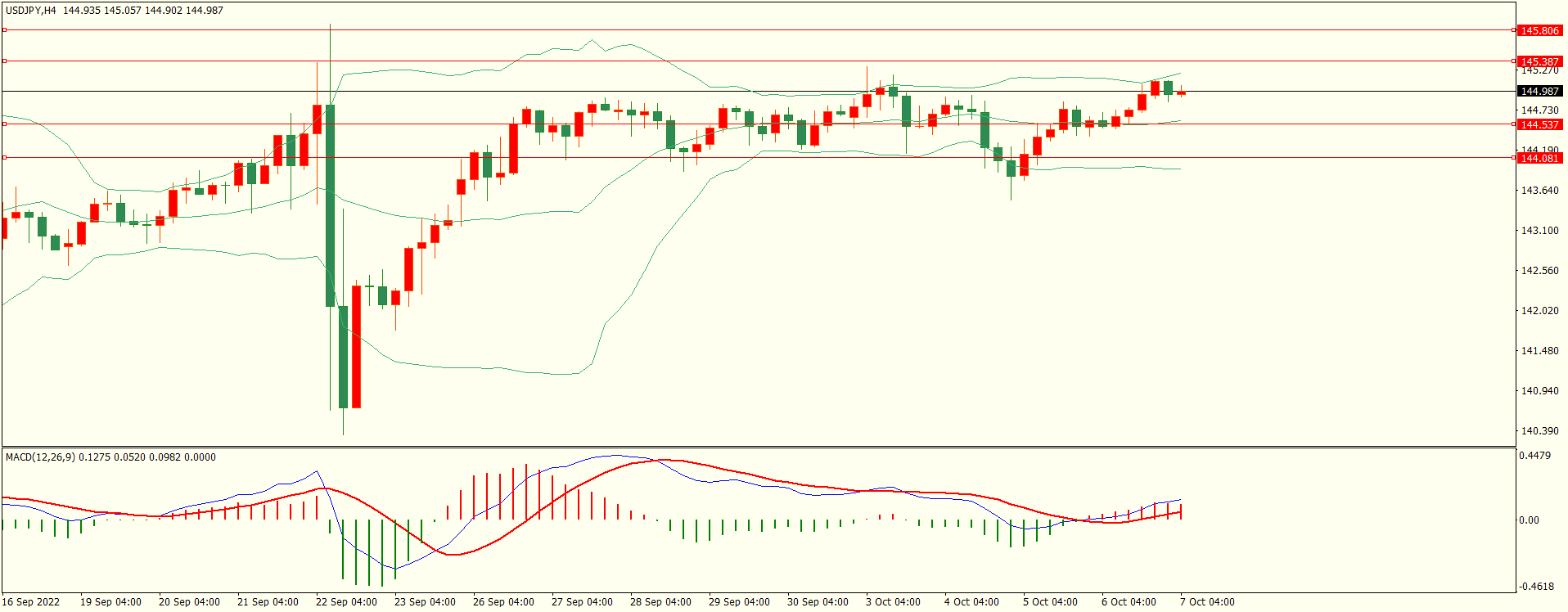The width and height of the screenshot is (1568, 612).
Task: Click the 143.100 price axis label
Action: coord(1539,231)
